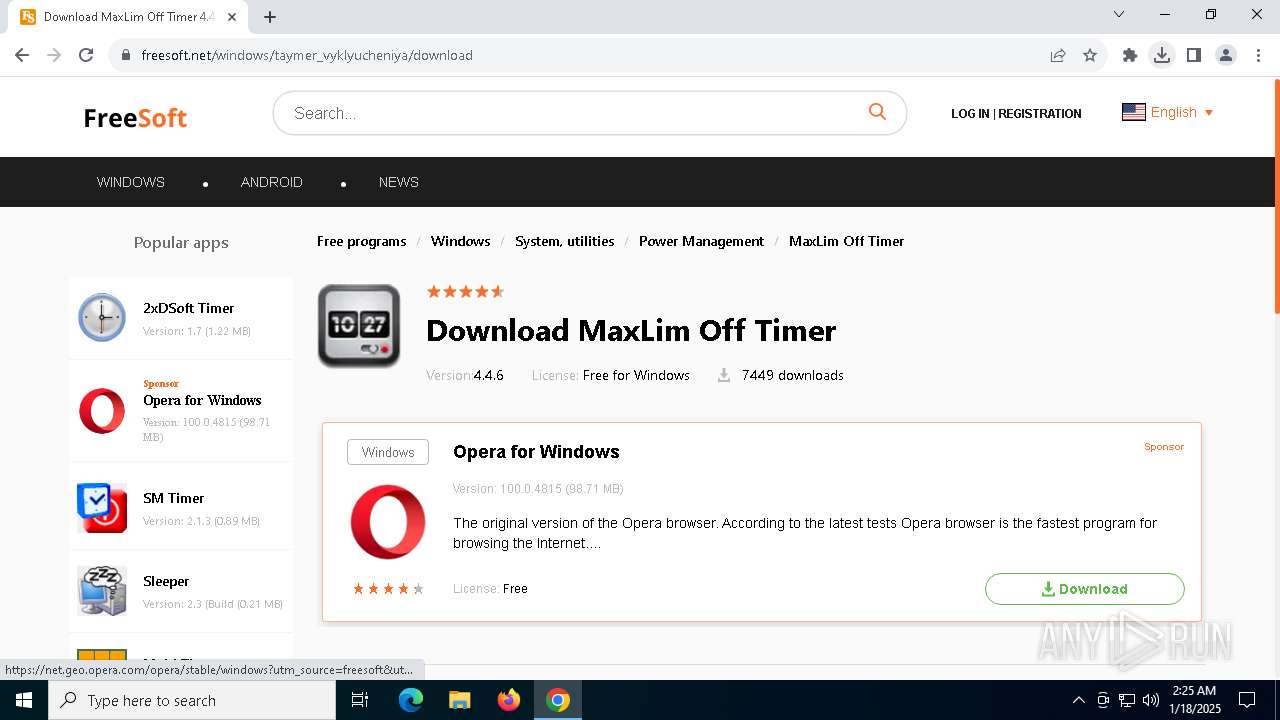Open the volume control in system tray

click(1151, 700)
